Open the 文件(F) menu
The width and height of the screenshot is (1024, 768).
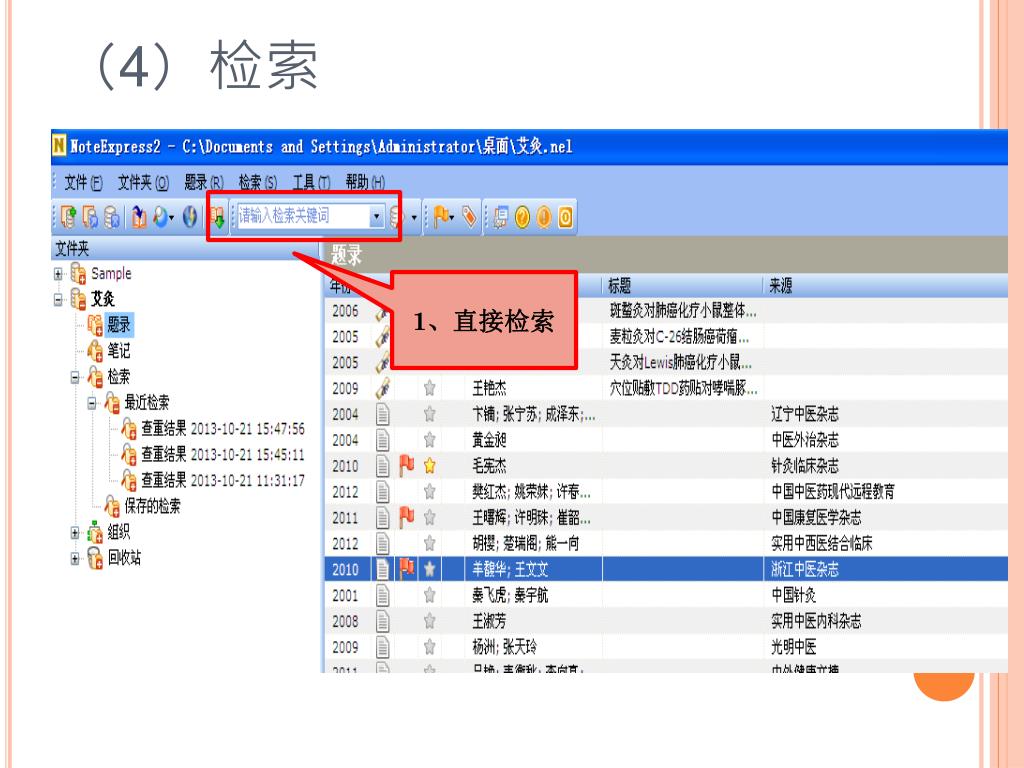[83, 183]
